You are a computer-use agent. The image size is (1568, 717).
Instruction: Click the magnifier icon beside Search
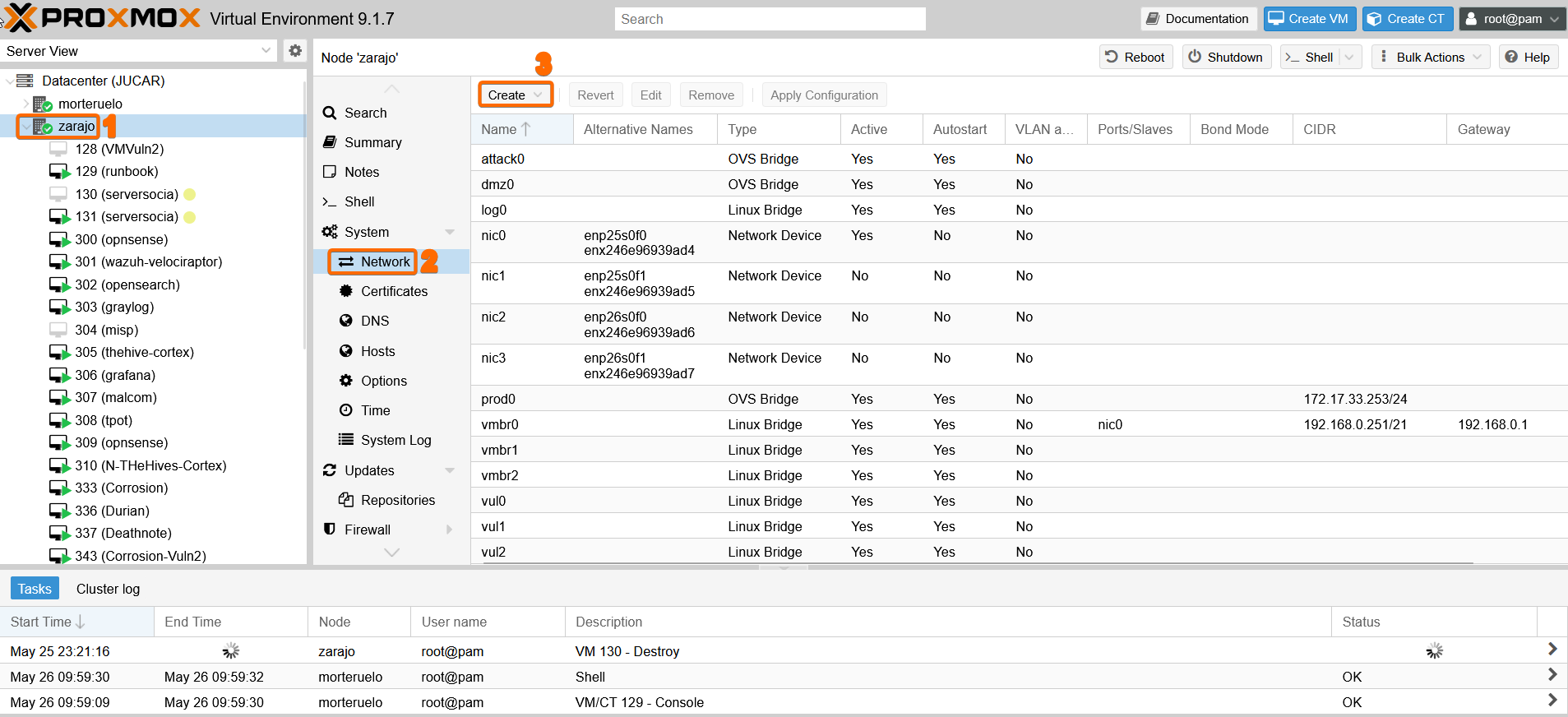(330, 113)
